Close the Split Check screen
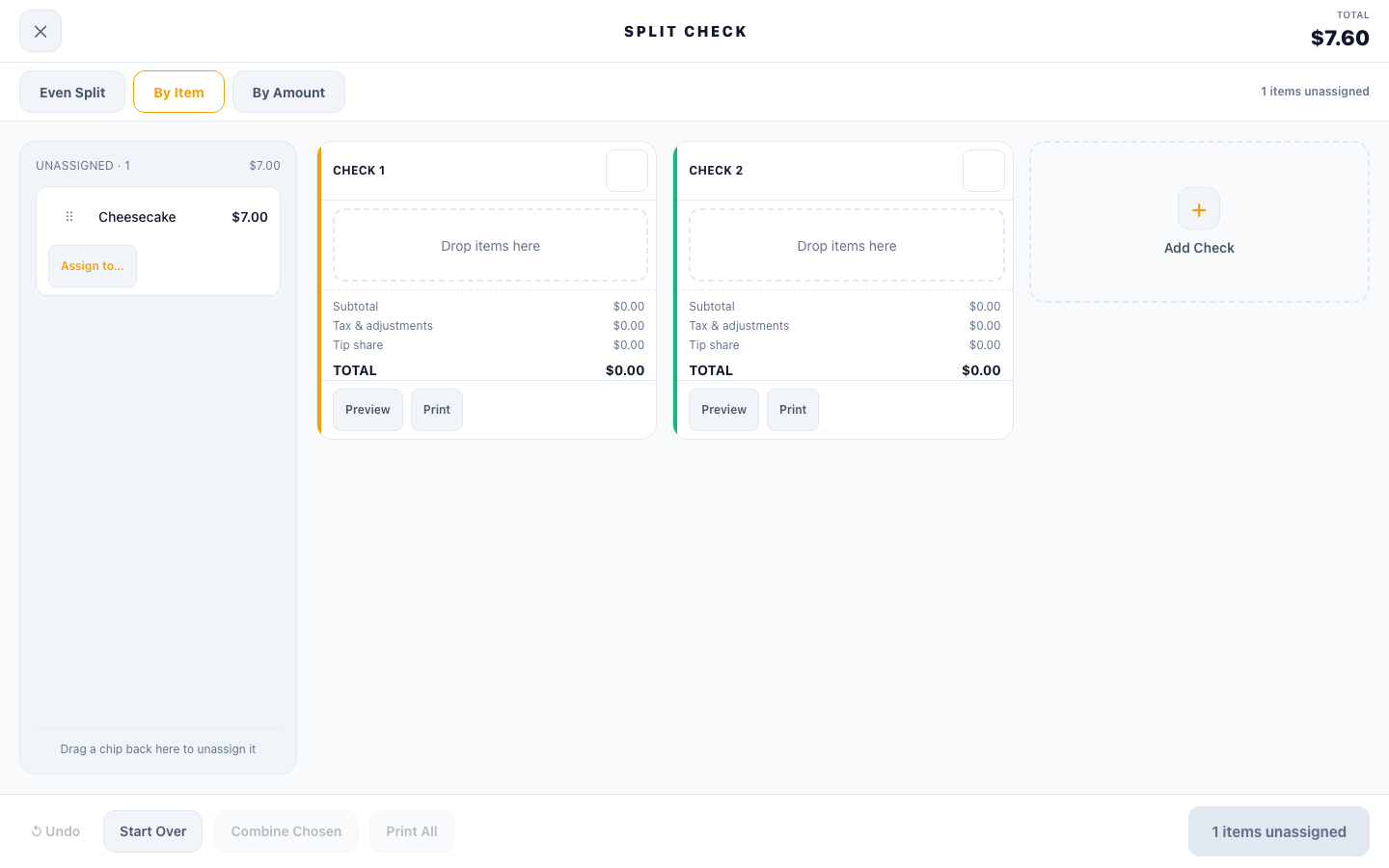This screenshot has height=868, width=1389. coord(41,31)
